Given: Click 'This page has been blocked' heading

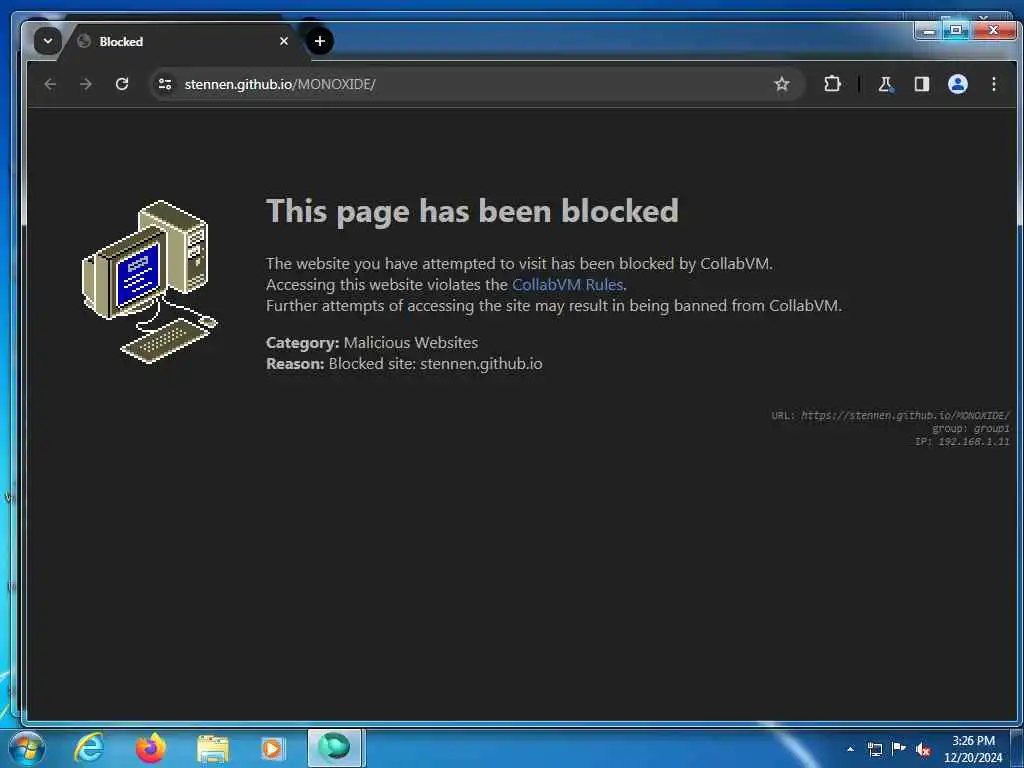Looking at the screenshot, I should click(x=472, y=211).
